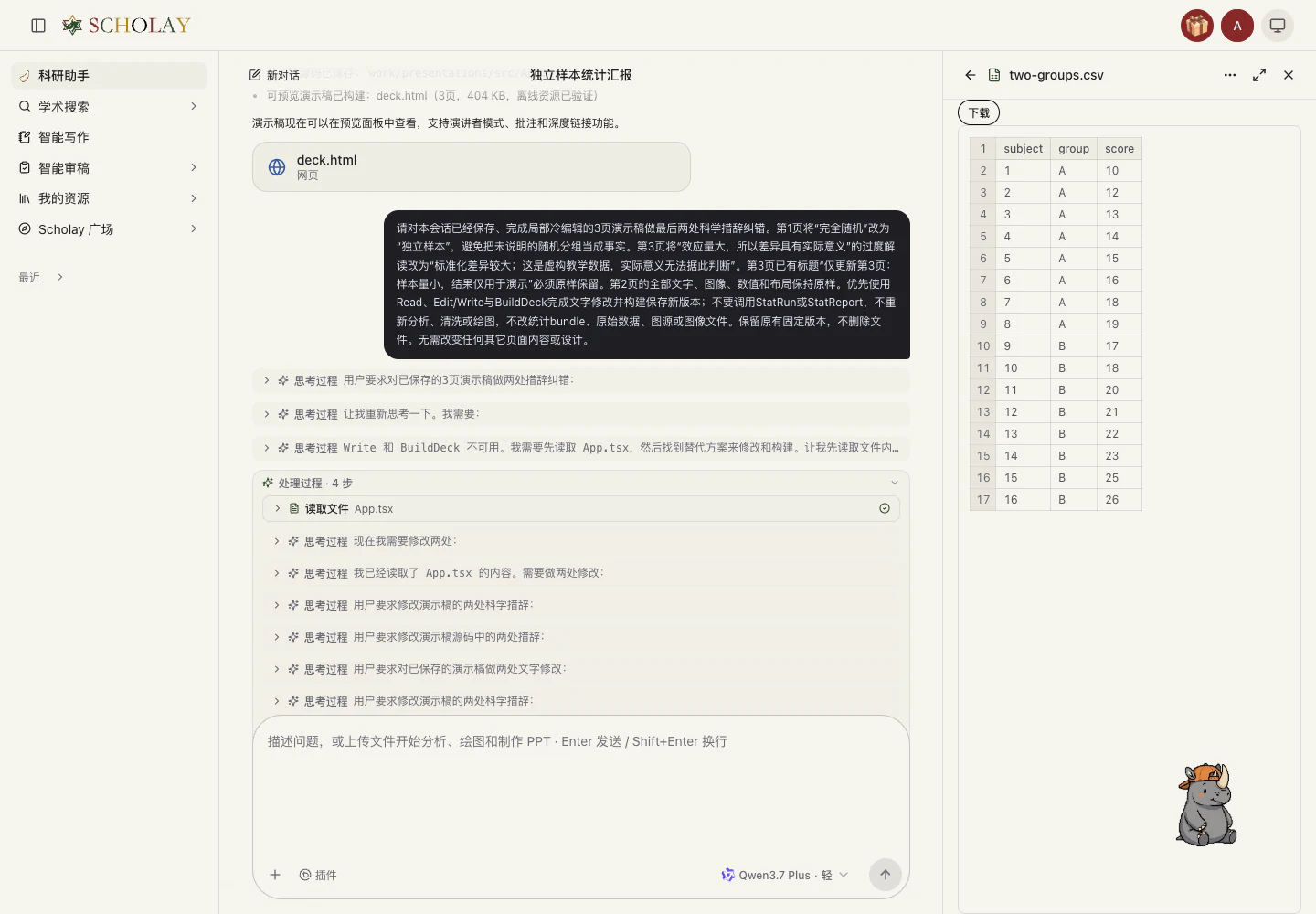
Task: Expand the 读取文件 App.tsx step
Action: [581, 508]
